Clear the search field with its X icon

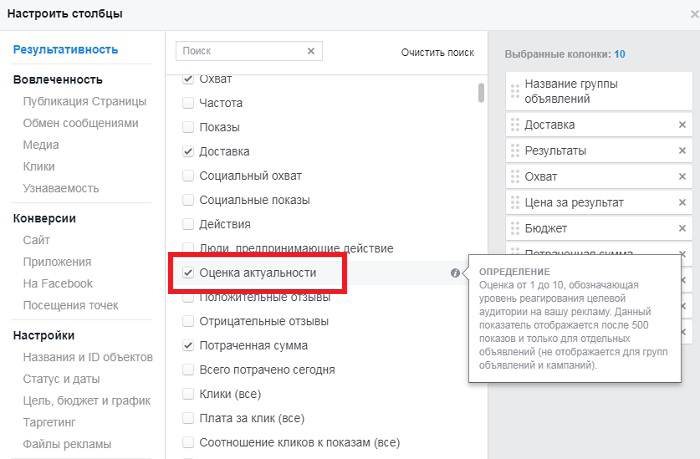coord(311,51)
